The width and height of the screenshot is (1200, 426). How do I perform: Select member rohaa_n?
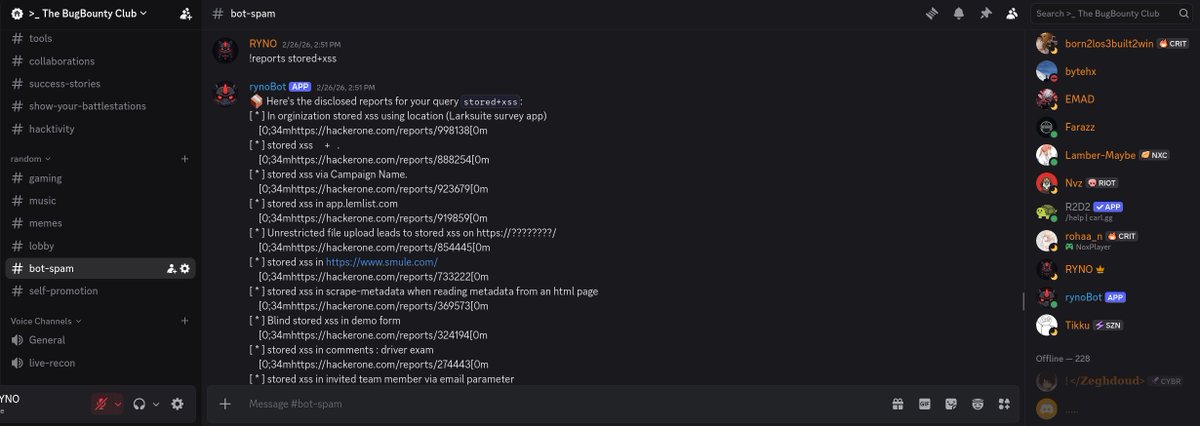click(1114, 240)
